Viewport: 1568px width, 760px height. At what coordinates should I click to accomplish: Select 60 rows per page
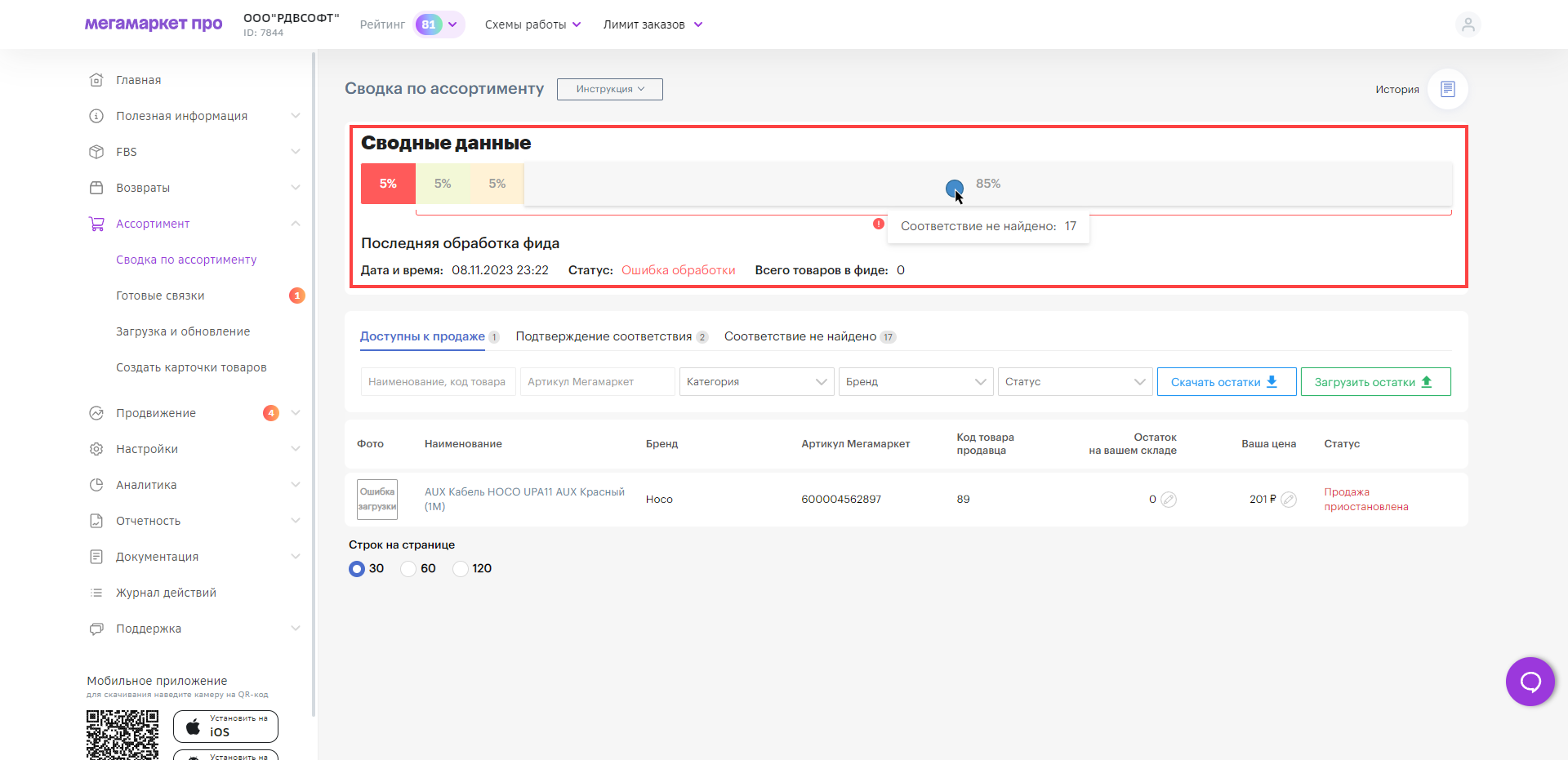(x=408, y=569)
